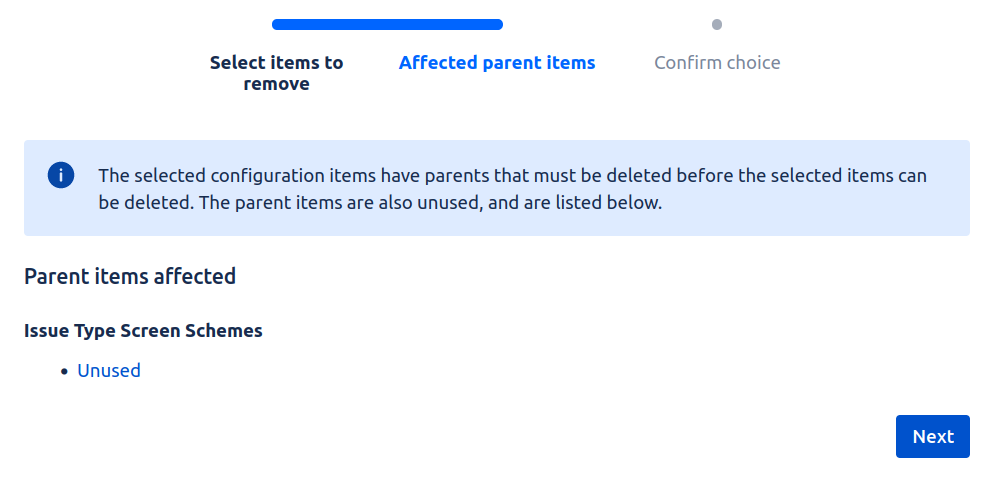995x484 pixels.
Task: Jump to the Confirm choice step
Action: (x=717, y=63)
